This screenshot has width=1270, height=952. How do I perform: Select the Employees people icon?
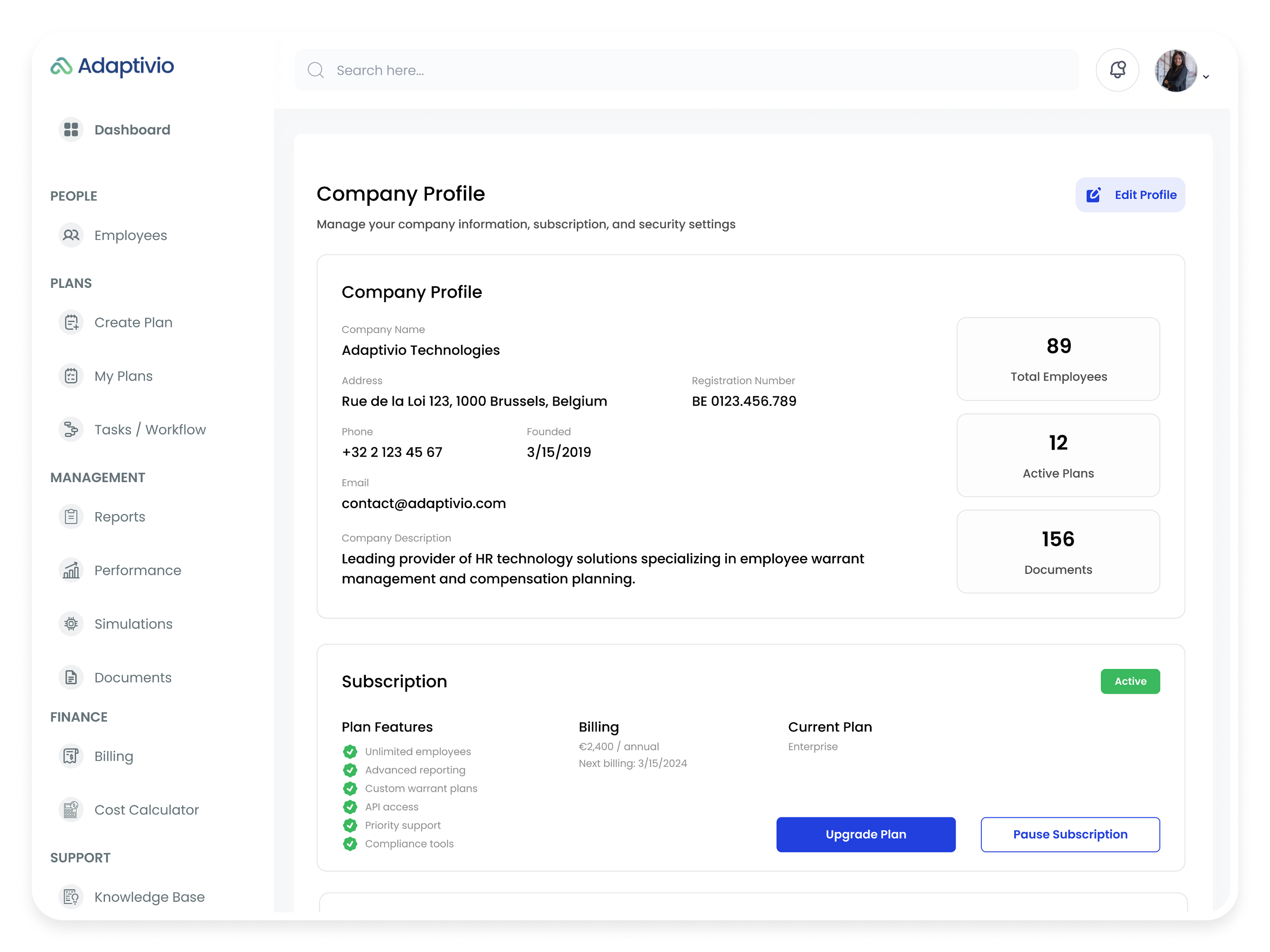point(71,235)
